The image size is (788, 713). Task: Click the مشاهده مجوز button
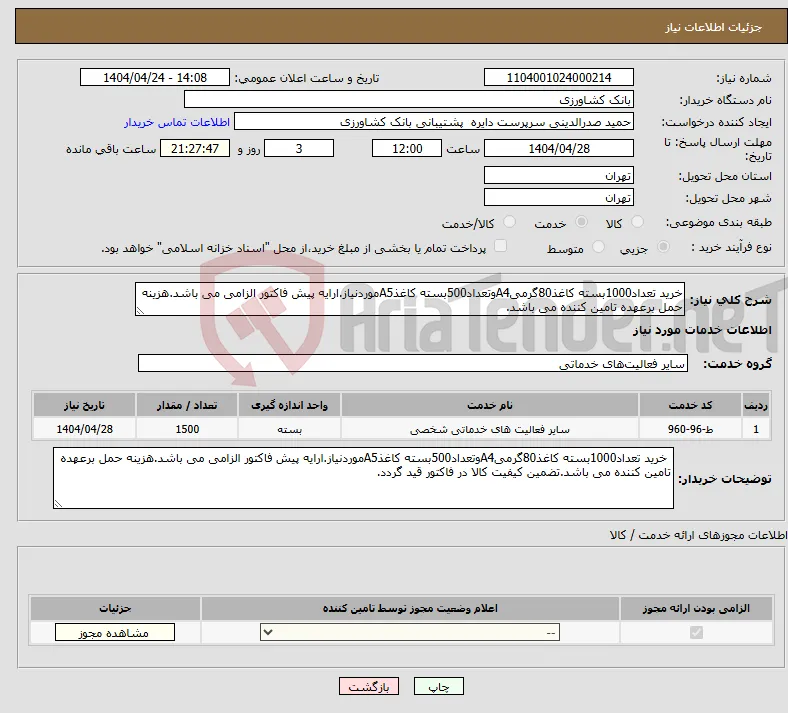pyautogui.click(x=115, y=632)
